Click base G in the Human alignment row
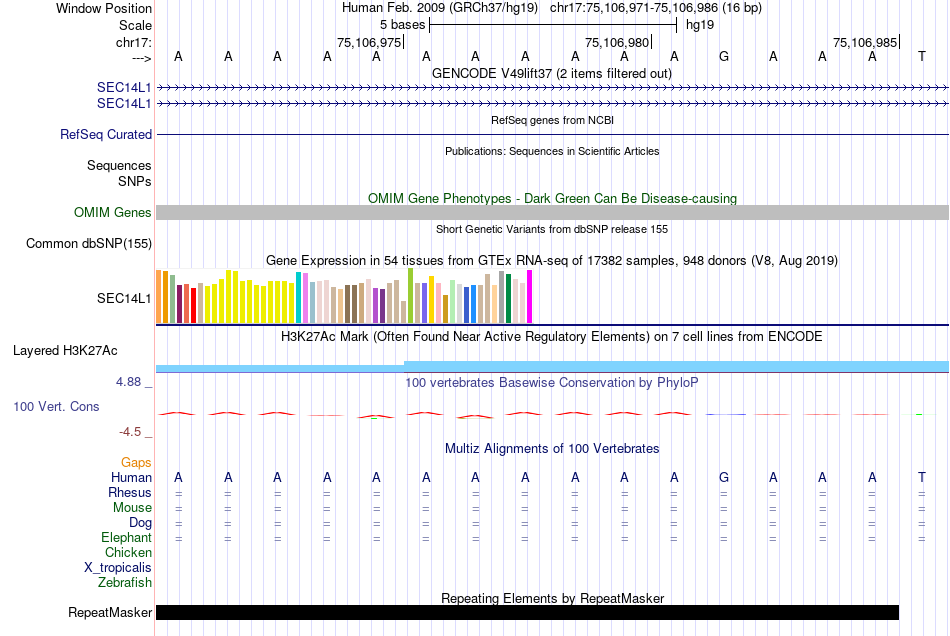 click(723, 477)
